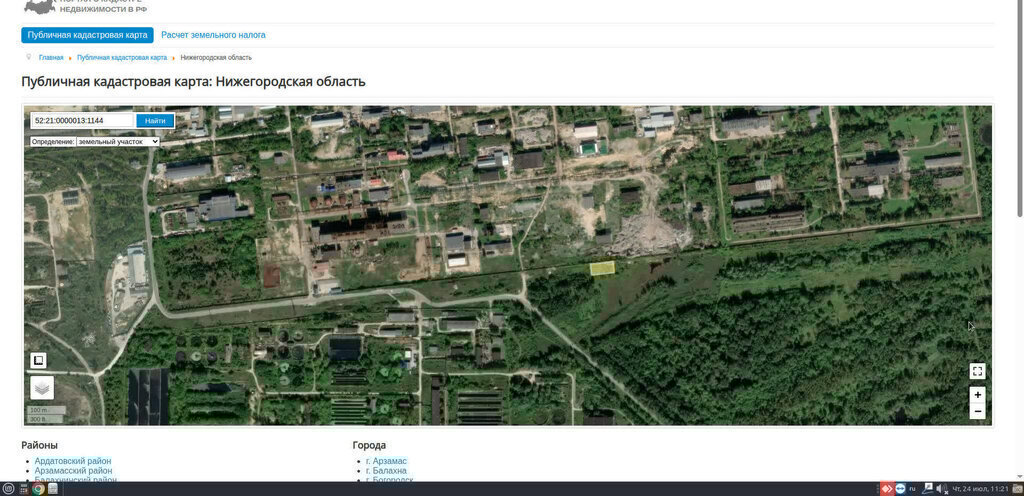Open the г. Арзамас city link
Image resolution: width=1024 pixels, height=496 pixels.
coord(386,461)
